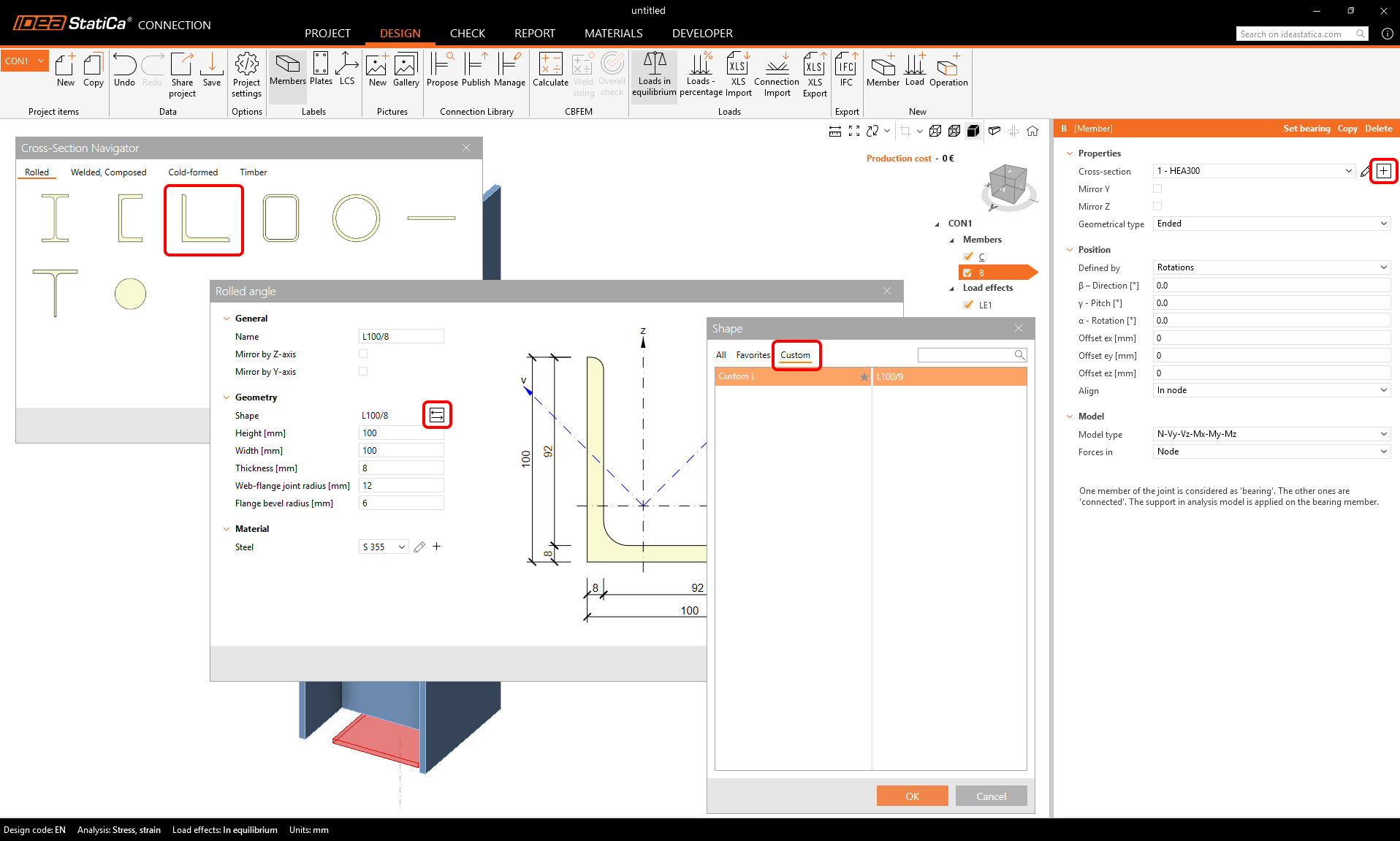This screenshot has height=841, width=1400.
Task: Open the MATERIALS ribbon menu
Action: point(613,33)
